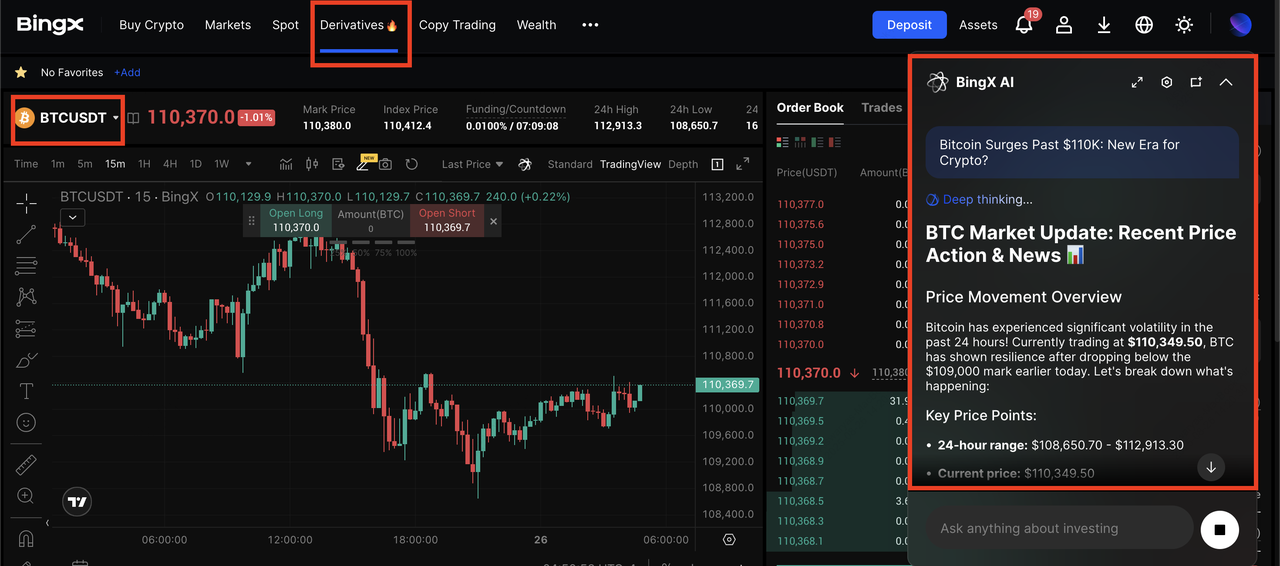The image size is (1280, 566).
Task: Select the ruler measure tool
Action: tap(26, 465)
